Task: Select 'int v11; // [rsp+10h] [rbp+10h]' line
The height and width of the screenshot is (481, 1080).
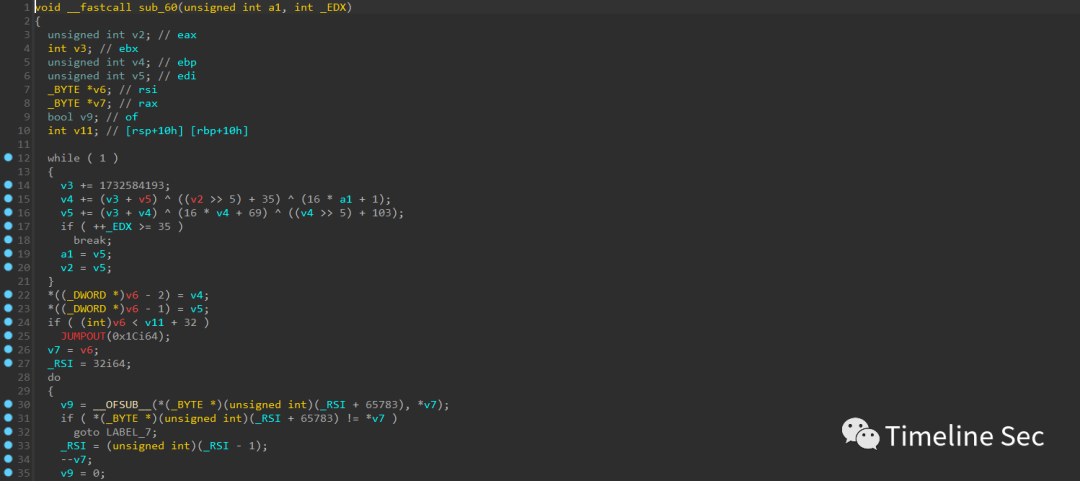Action: [148, 130]
